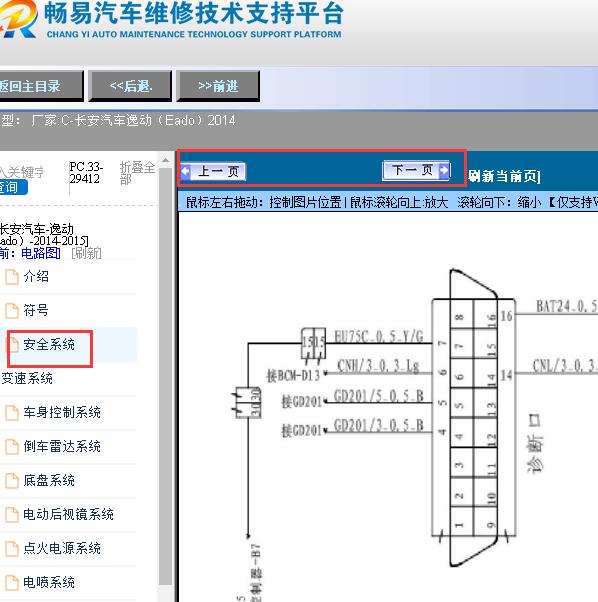Click the wire label EU75C_0.5_Y/G
The width and height of the screenshot is (598, 602).
379,336
